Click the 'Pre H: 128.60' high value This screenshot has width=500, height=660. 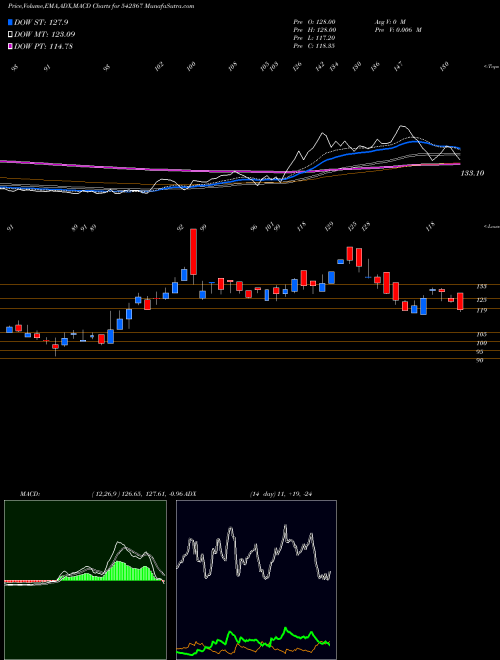[x=315, y=29]
